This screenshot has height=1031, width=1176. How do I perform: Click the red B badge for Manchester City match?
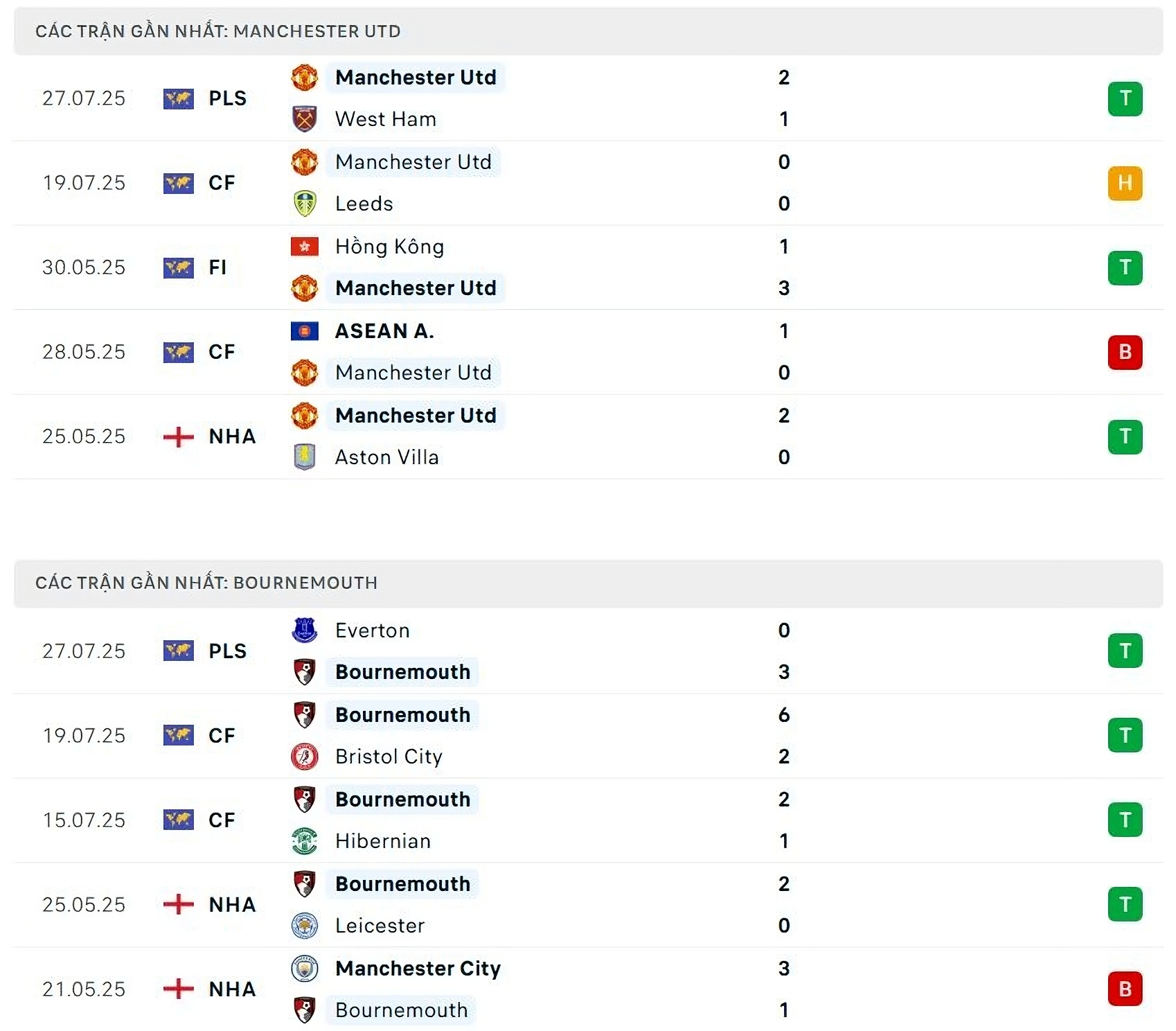tap(1125, 989)
